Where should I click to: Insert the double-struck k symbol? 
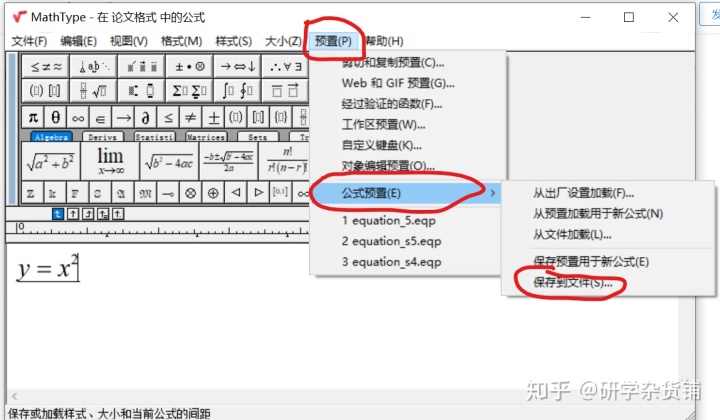(x=53, y=193)
